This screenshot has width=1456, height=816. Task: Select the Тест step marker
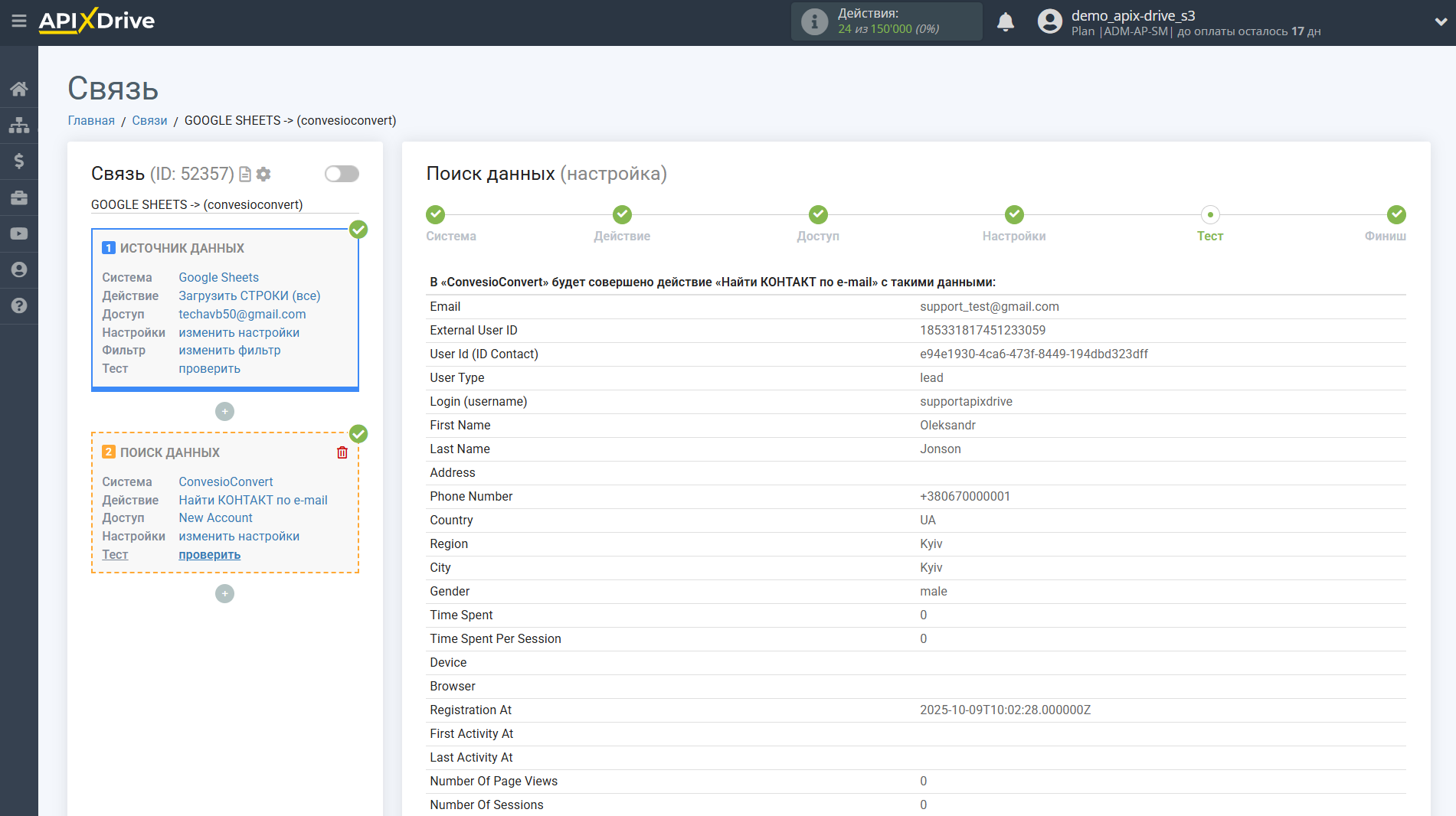(1209, 215)
